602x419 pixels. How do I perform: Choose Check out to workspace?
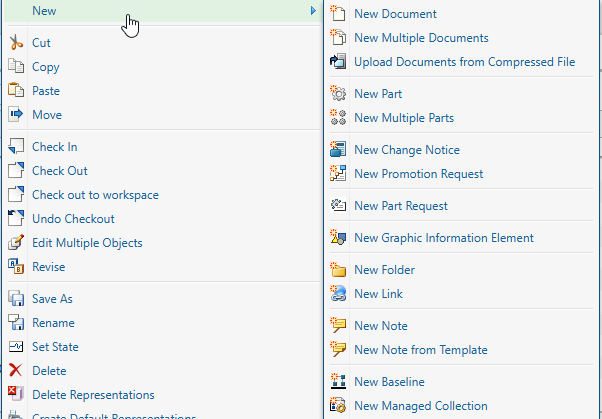pos(95,195)
